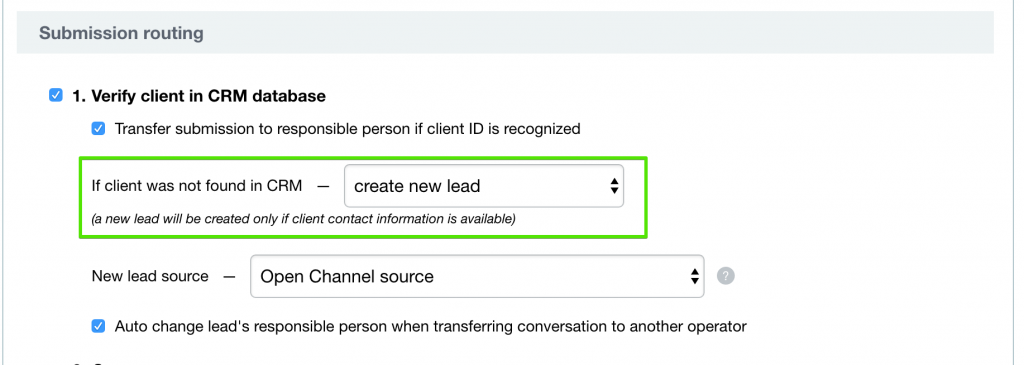The width and height of the screenshot is (1024, 365).
Task: Click the italic note about new lead creation
Action: pos(304,219)
